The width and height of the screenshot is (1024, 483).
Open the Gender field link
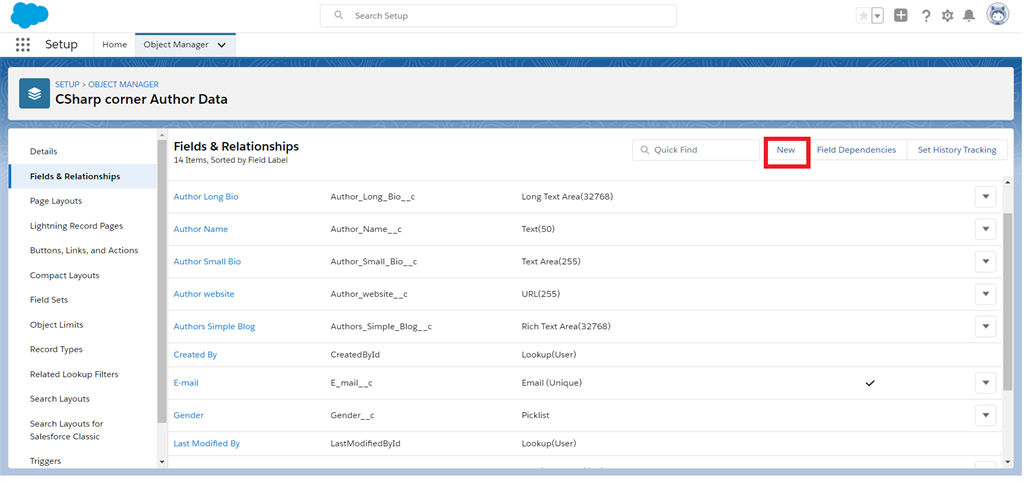[189, 415]
